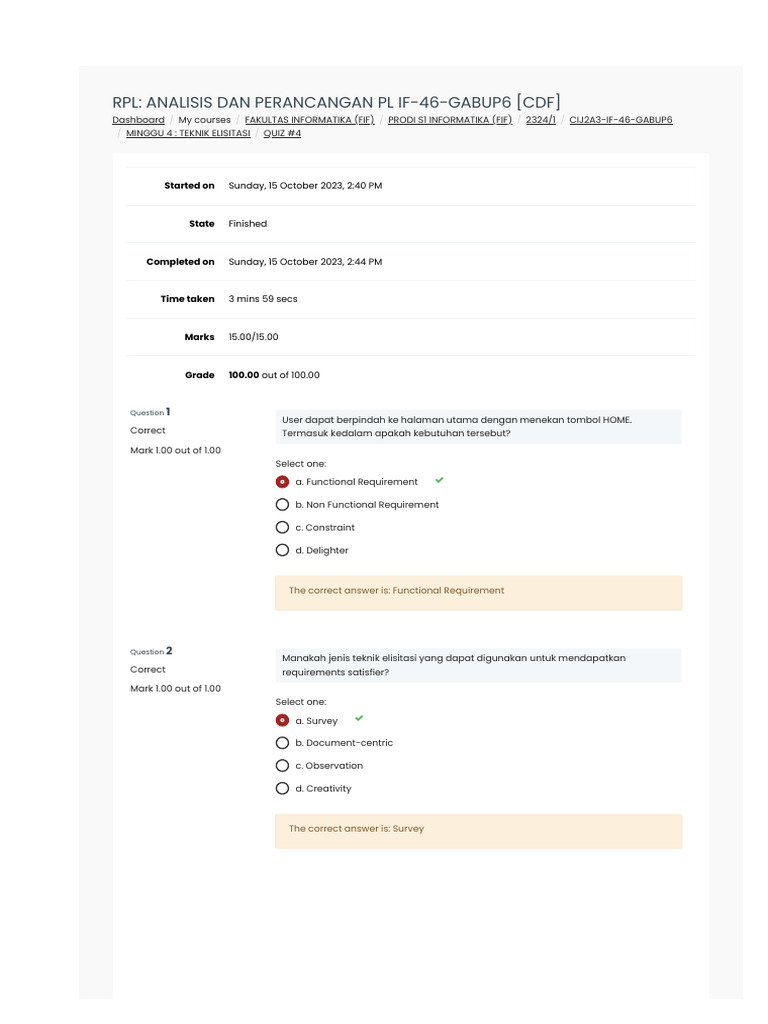Select the Constraint radio option
768x1024 pixels.
pyautogui.click(x=282, y=528)
